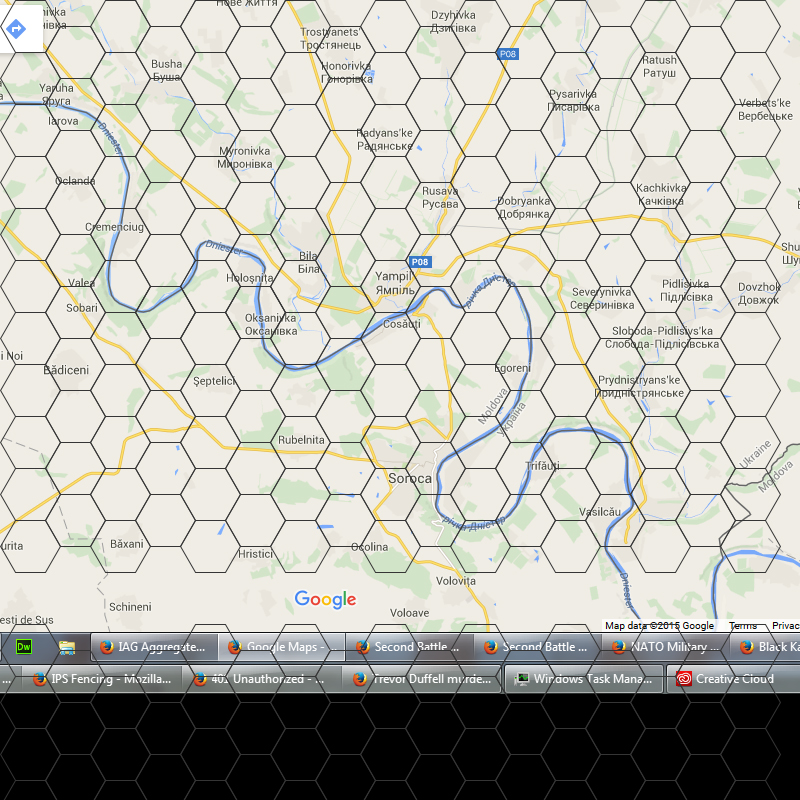Click the Valea village label
Image resolution: width=800 pixels, height=800 pixels.
[x=82, y=283]
